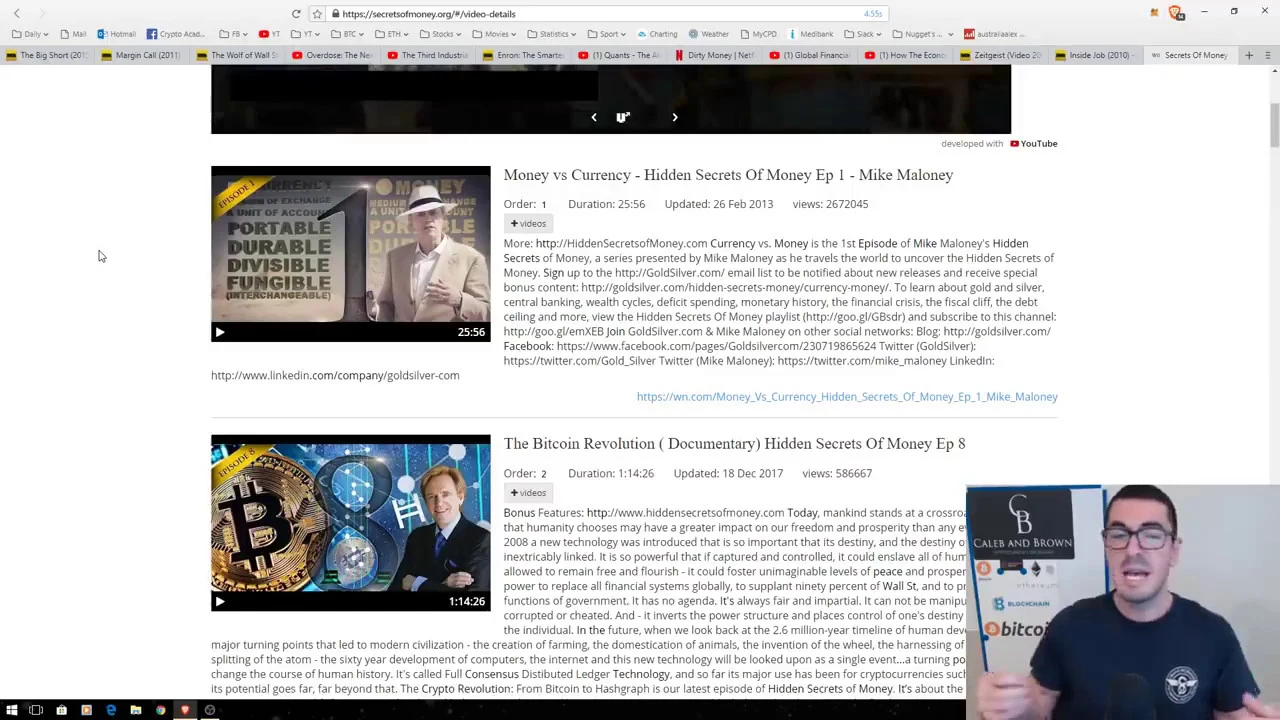Expand videos under Money vs Currency
The width and height of the screenshot is (1280, 720).
[528, 224]
